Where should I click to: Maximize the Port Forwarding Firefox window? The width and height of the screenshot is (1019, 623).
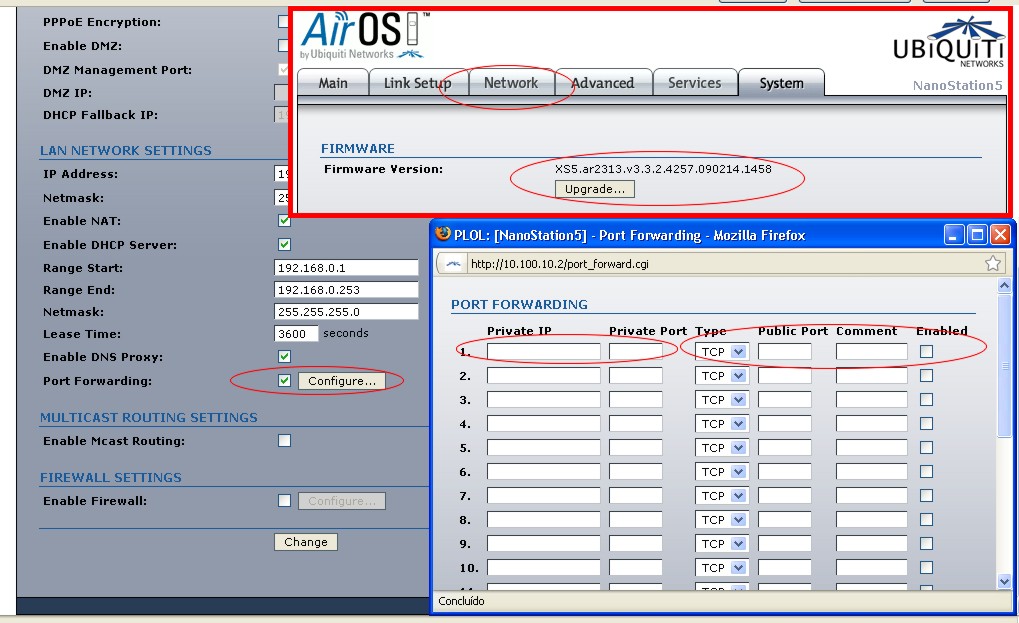tap(977, 235)
